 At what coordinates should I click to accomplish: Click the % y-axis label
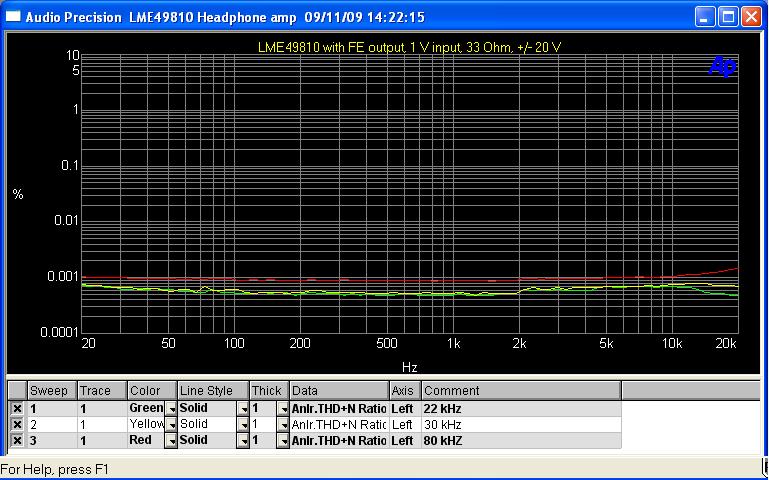(18, 195)
